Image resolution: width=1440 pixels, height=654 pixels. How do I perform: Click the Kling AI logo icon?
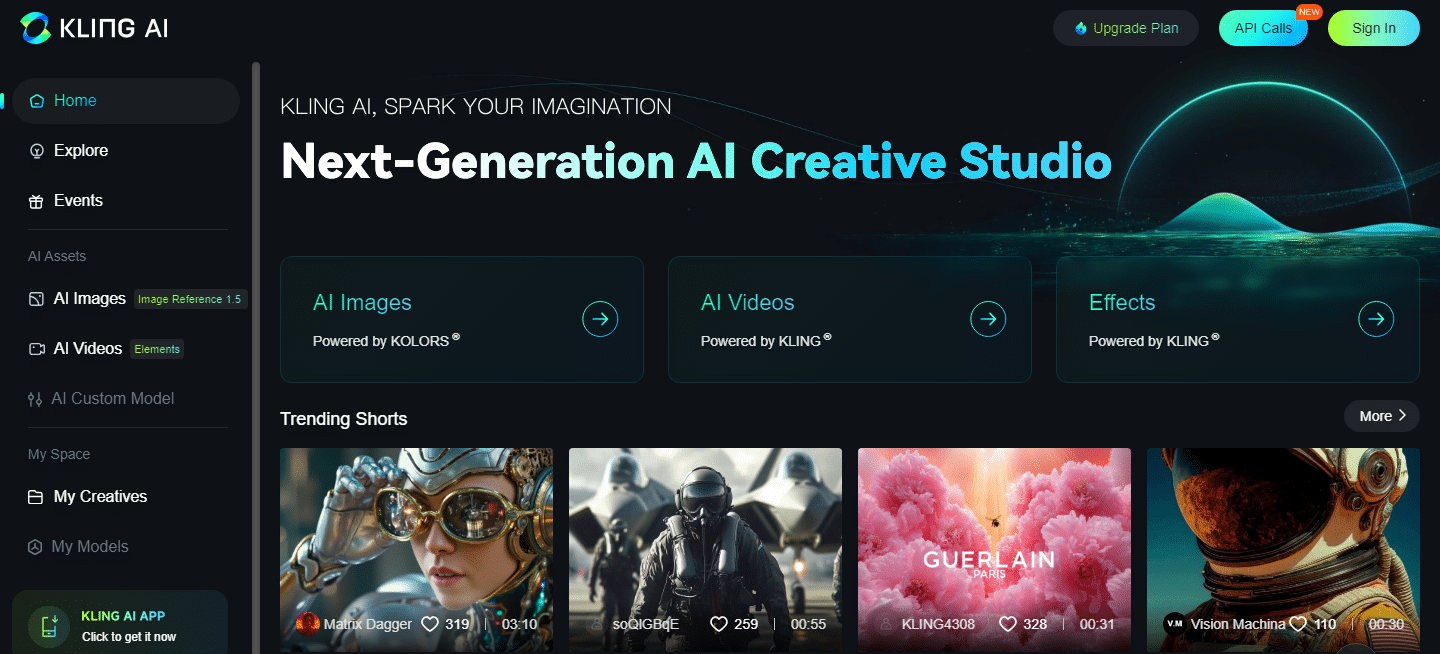click(35, 28)
